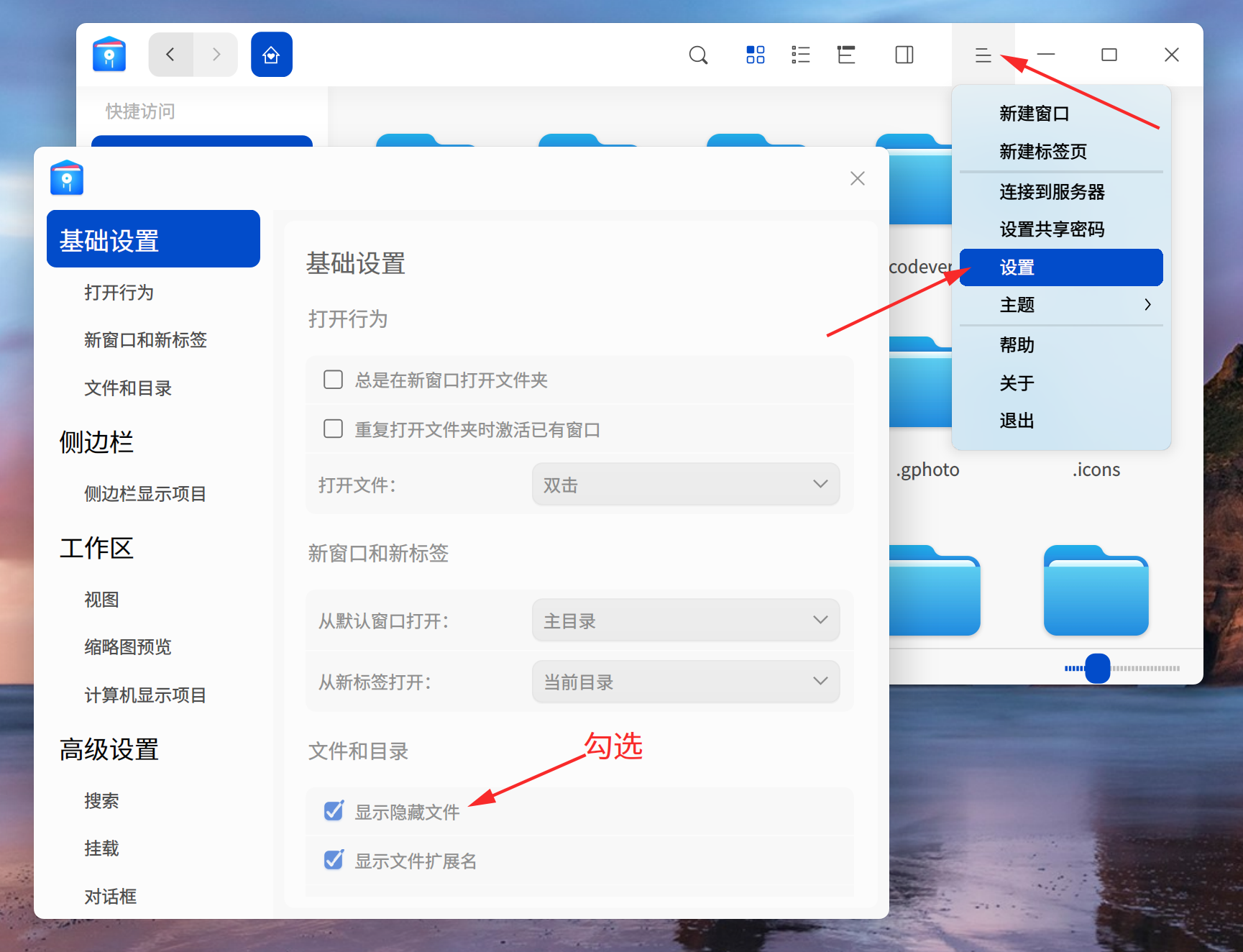This screenshot has width=1243, height=952.
Task: Click the file manager app logo in title bar
Action: point(109,54)
